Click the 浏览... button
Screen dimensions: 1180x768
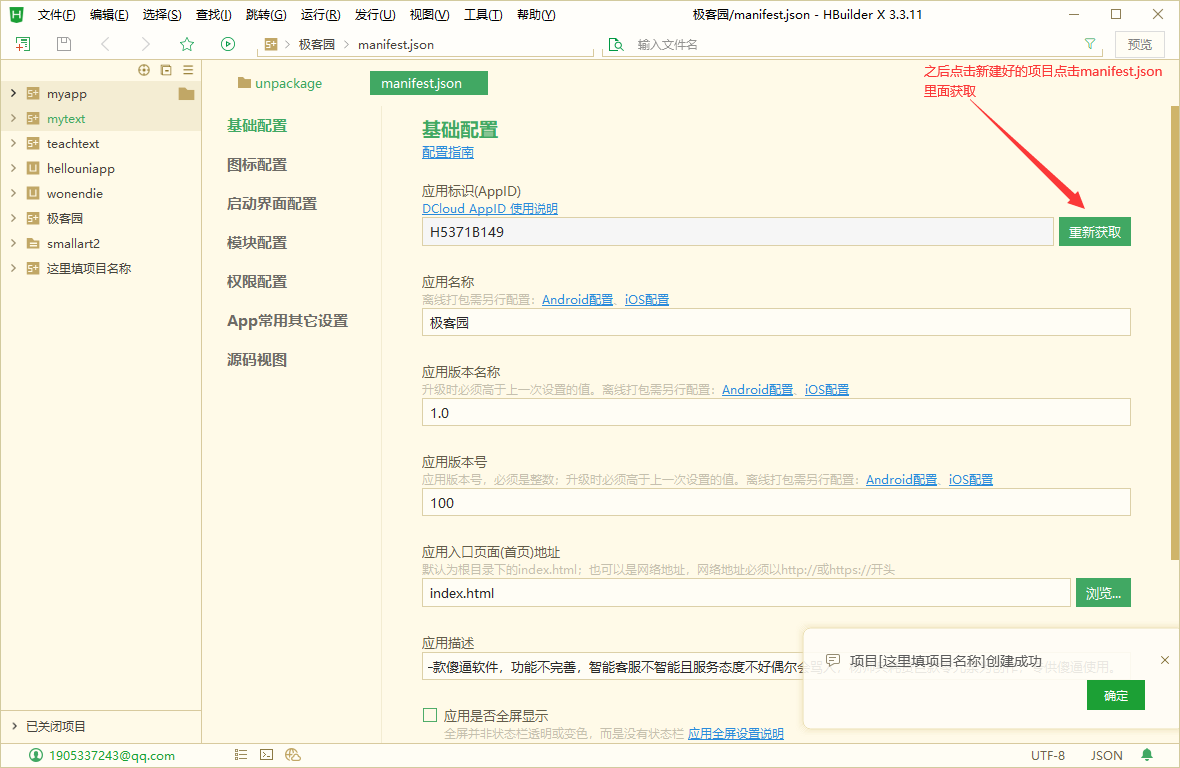click(x=1103, y=593)
